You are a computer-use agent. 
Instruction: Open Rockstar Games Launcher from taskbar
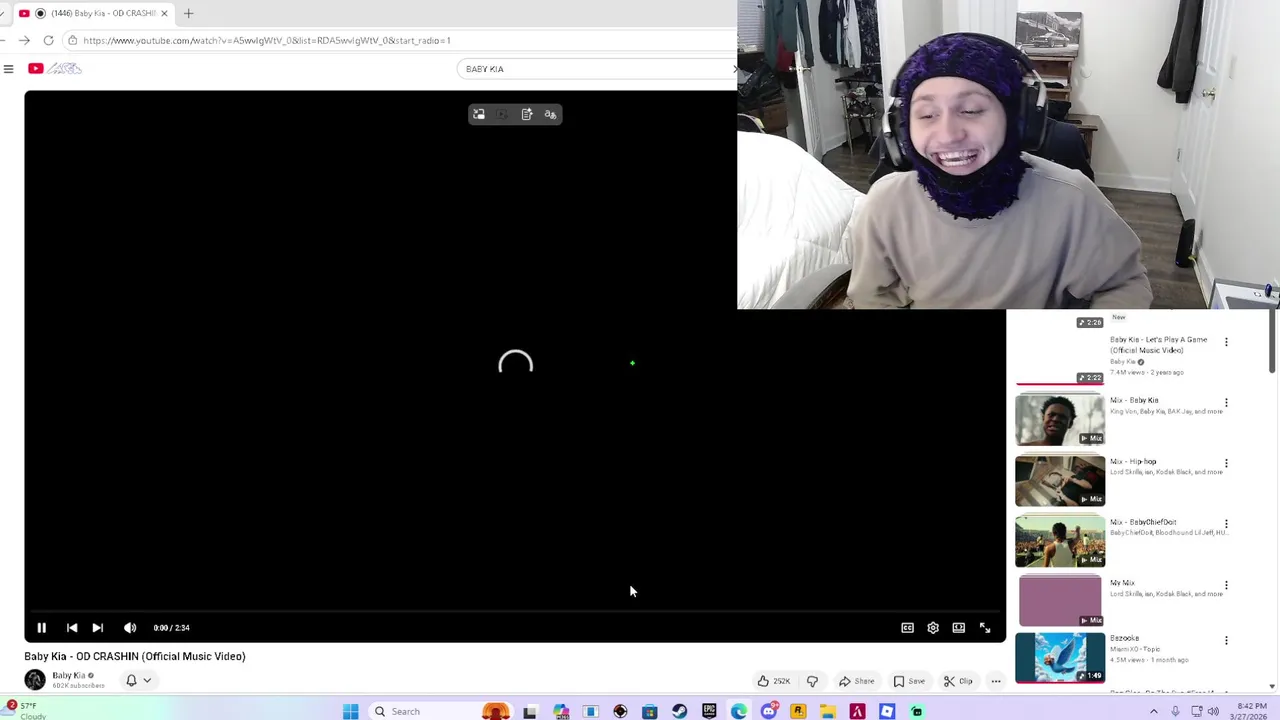[x=798, y=711]
